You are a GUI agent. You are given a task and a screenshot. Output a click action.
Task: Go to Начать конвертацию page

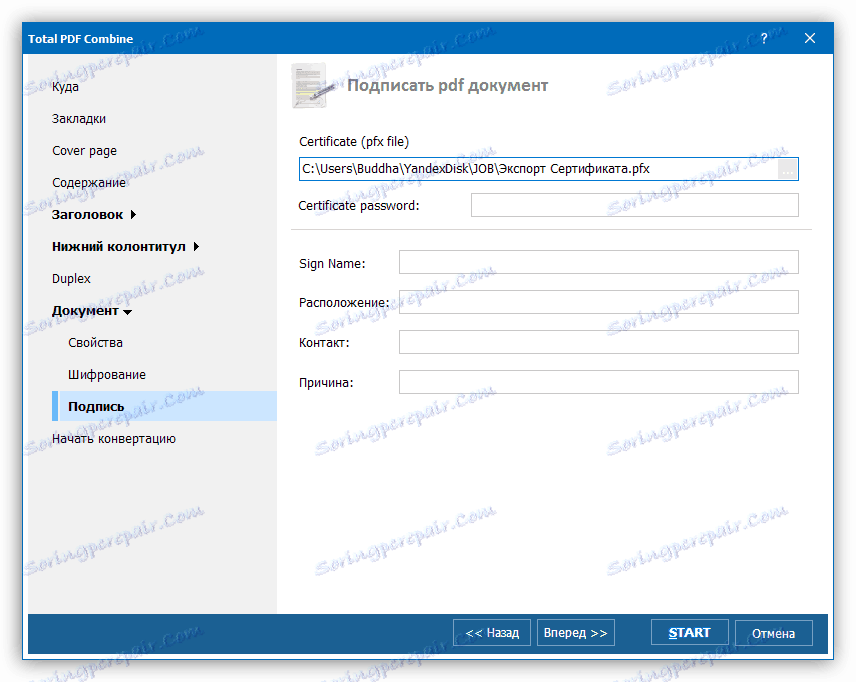[x=114, y=438]
